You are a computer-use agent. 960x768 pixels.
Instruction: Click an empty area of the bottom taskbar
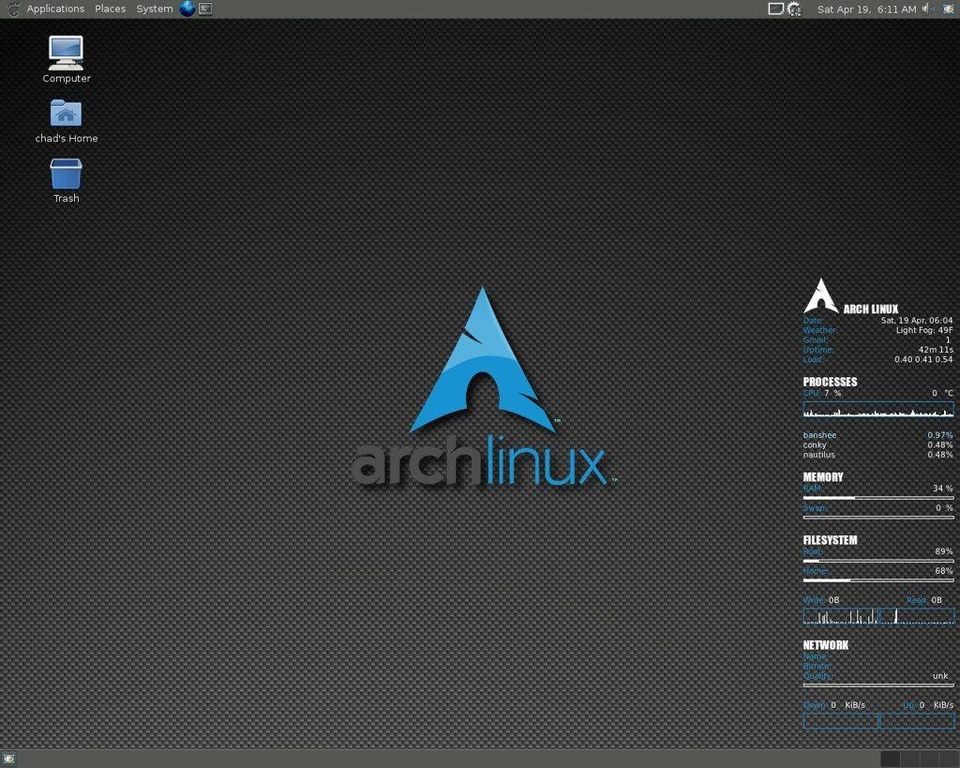[450, 760]
